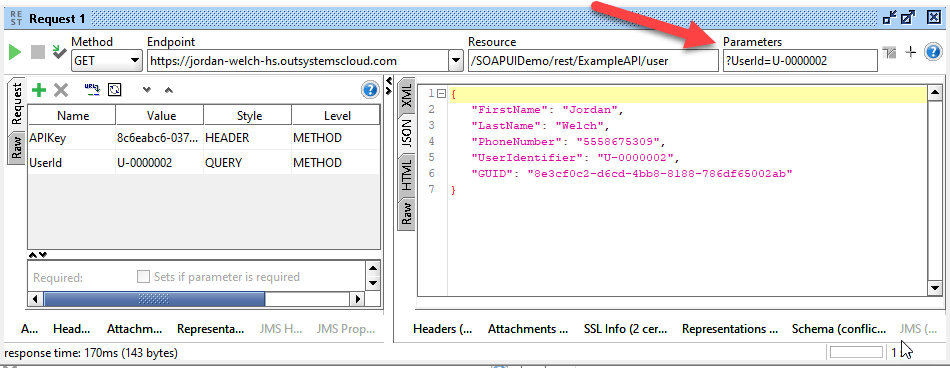Open the request Representa... tab
This screenshot has height=368, width=950.
pyautogui.click(x=211, y=329)
